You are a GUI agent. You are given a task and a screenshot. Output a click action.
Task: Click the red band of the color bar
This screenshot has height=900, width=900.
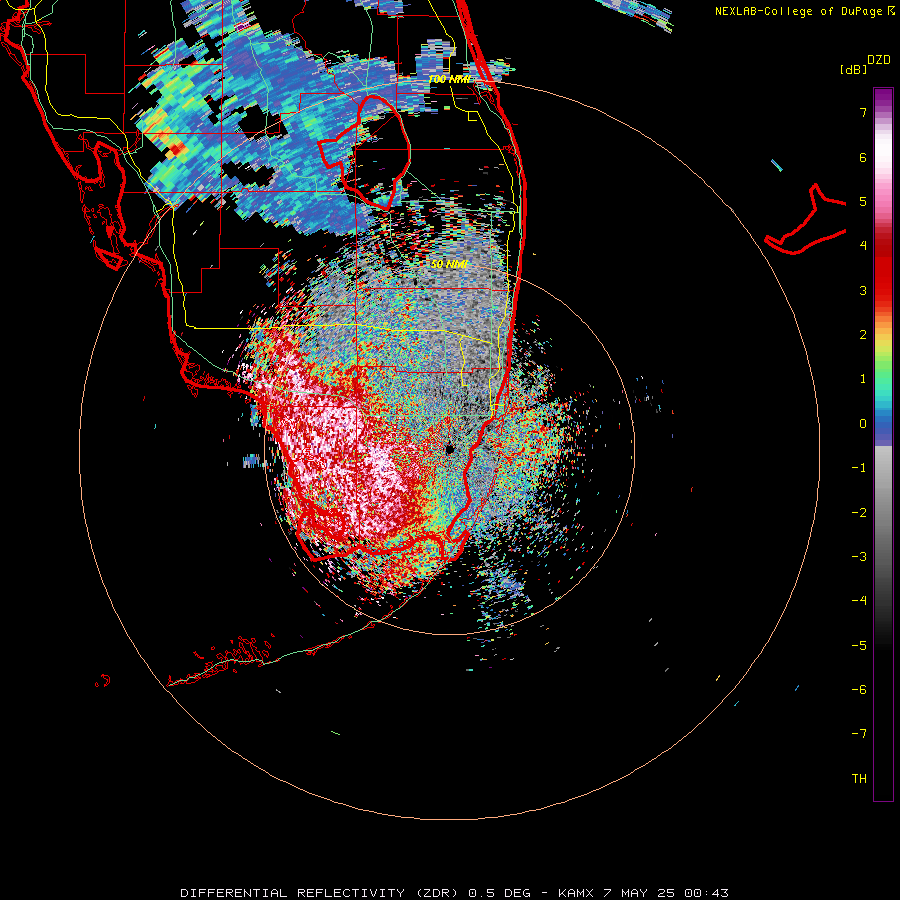point(883,270)
